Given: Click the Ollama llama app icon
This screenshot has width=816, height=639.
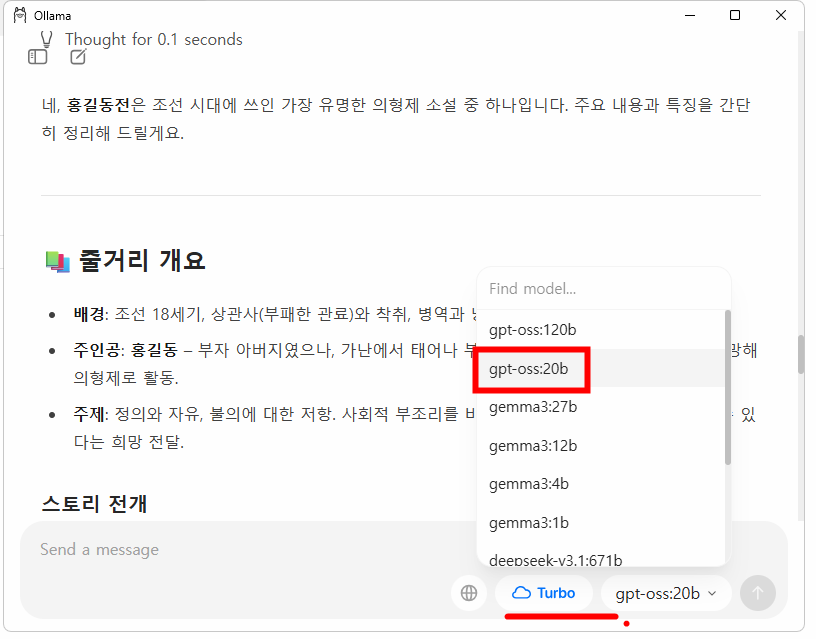Looking at the screenshot, I should [x=20, y=16].
